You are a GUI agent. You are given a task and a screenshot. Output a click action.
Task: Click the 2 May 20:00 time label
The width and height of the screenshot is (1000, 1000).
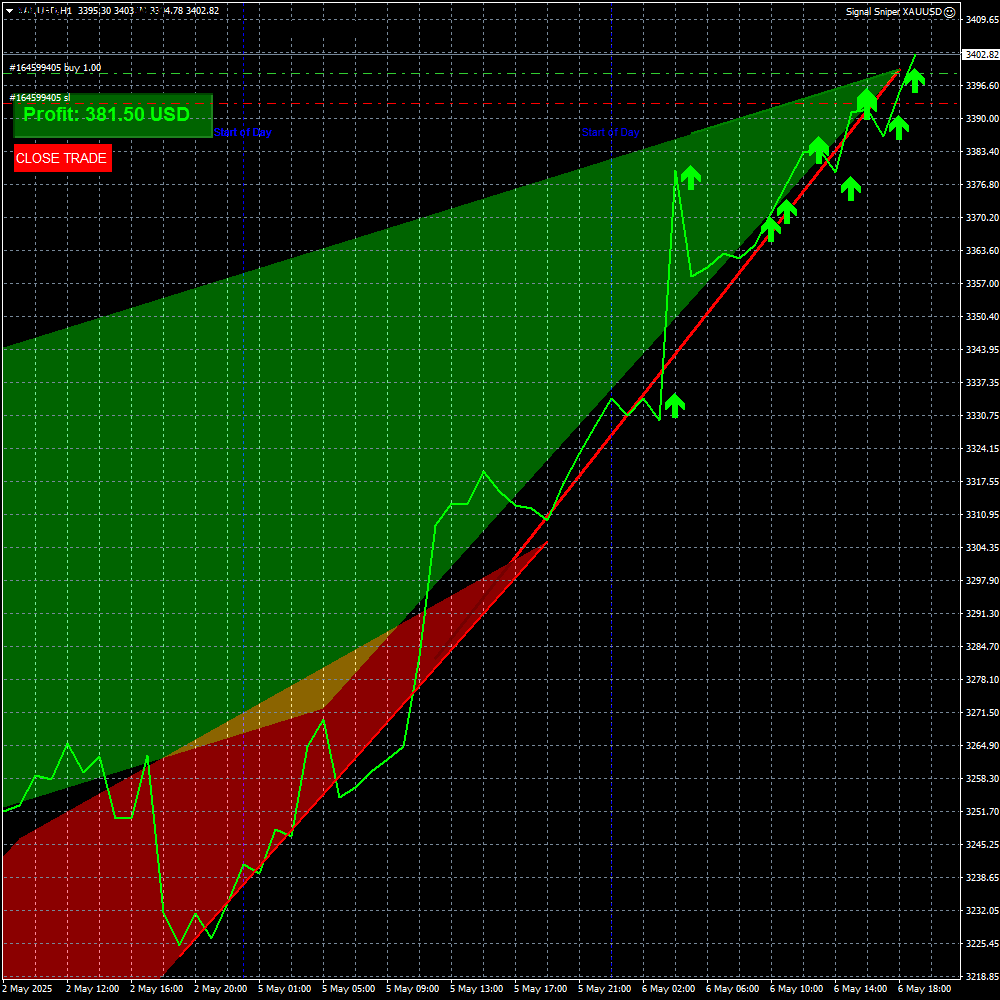pyautogui.click(x=220, y=989)
